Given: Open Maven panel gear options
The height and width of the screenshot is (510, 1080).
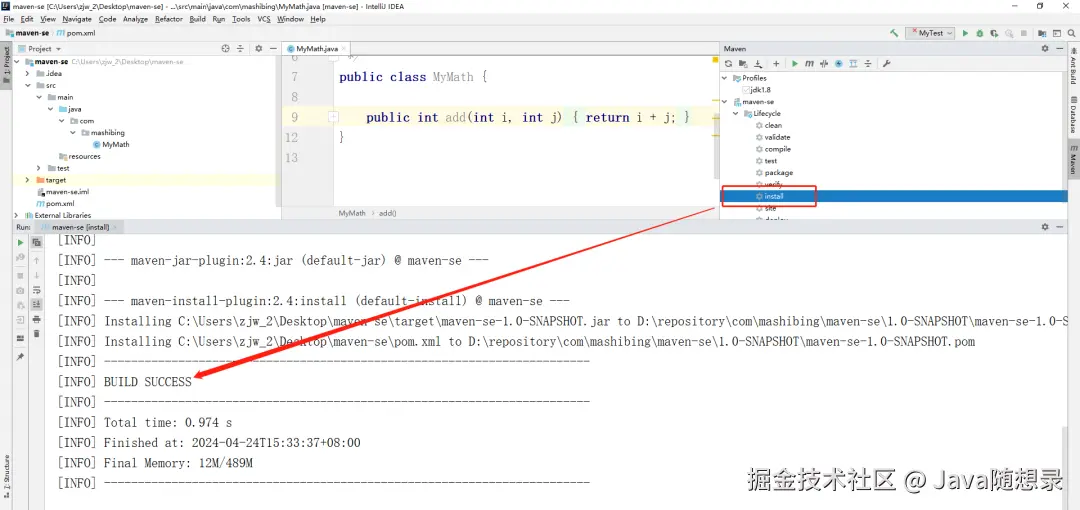Looking at the screenshot, I should tap(1045, 49).
